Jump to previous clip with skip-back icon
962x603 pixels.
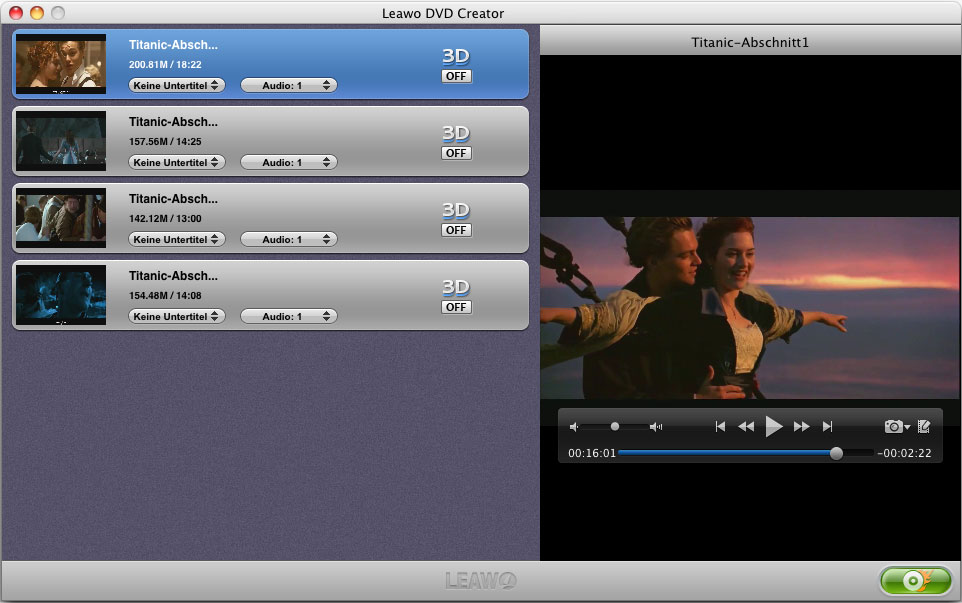tap(720, 426)
